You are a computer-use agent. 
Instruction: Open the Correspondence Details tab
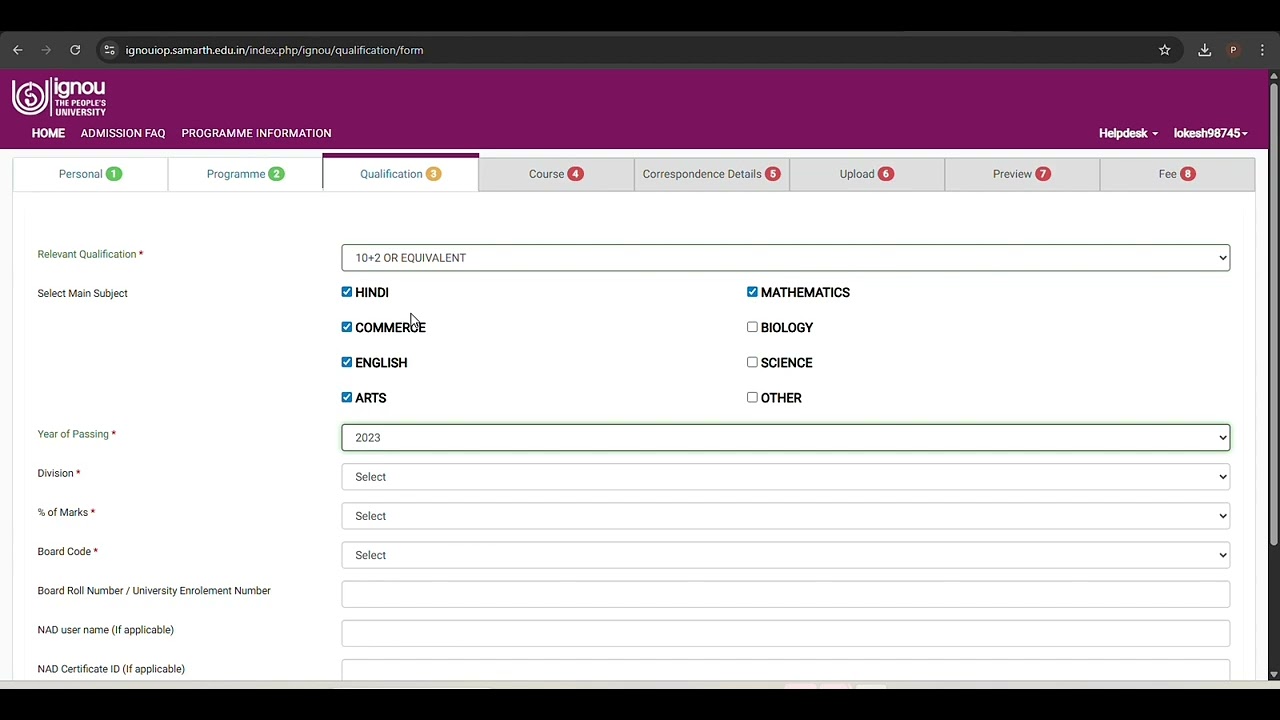(x=711, y=174)
